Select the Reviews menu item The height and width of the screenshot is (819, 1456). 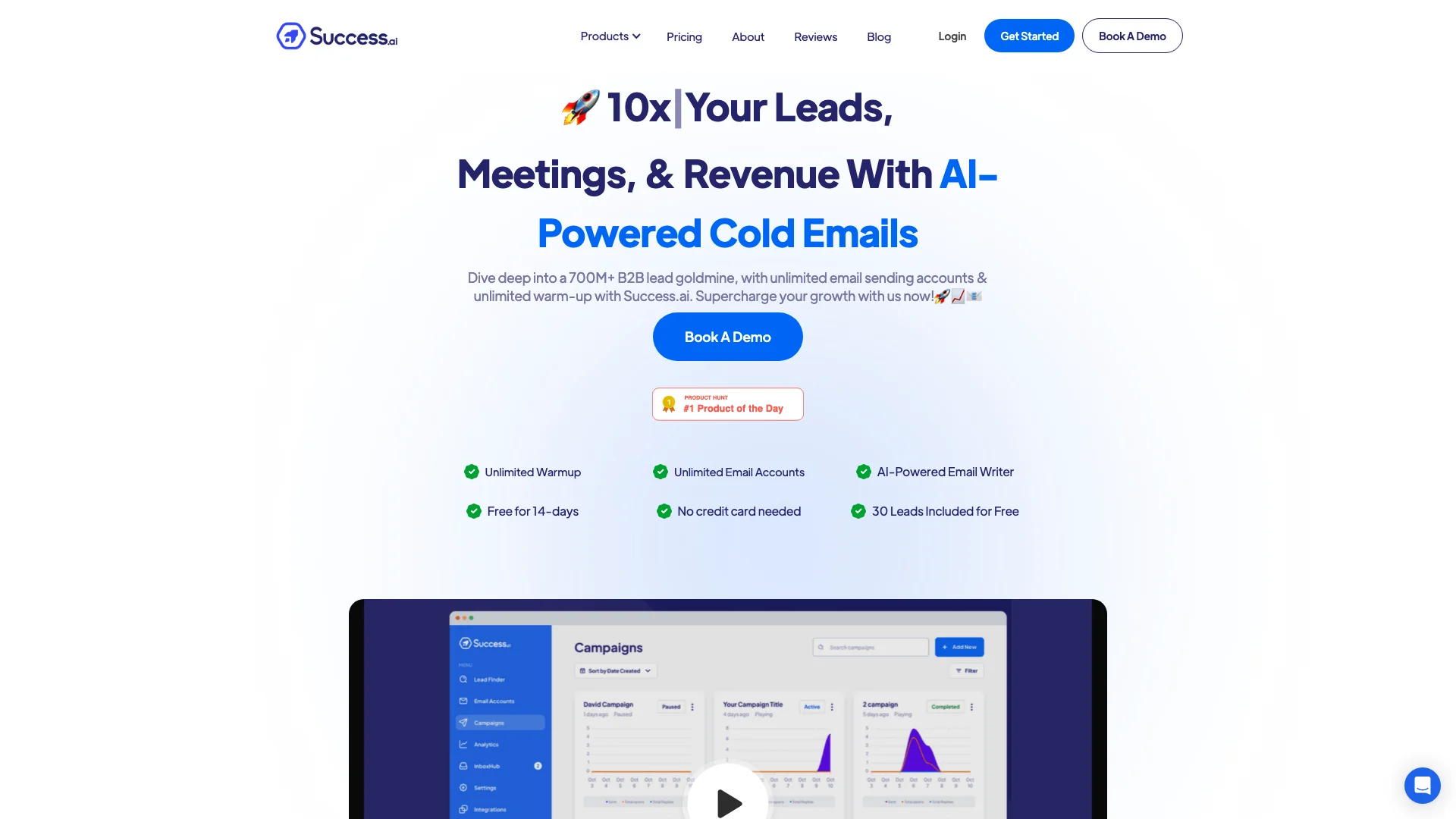[x=815, y=36]
